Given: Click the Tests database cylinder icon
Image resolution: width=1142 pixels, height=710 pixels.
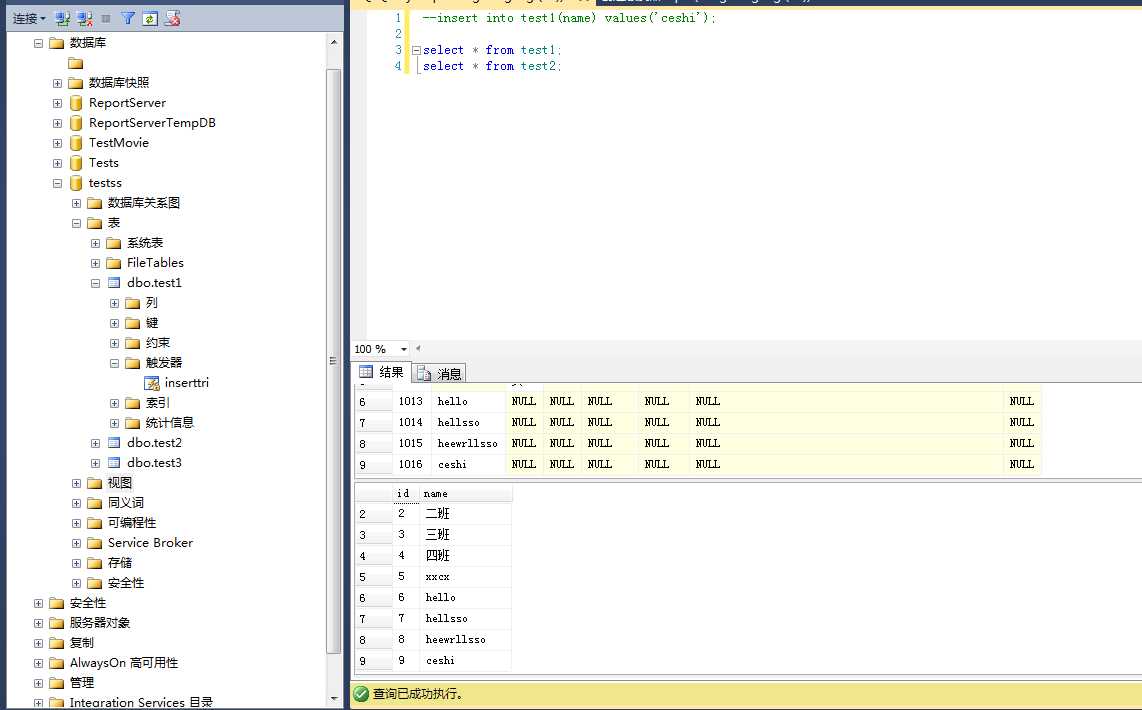Looking at the screenshot, I should pyautogui.click(x=76, y=163).
